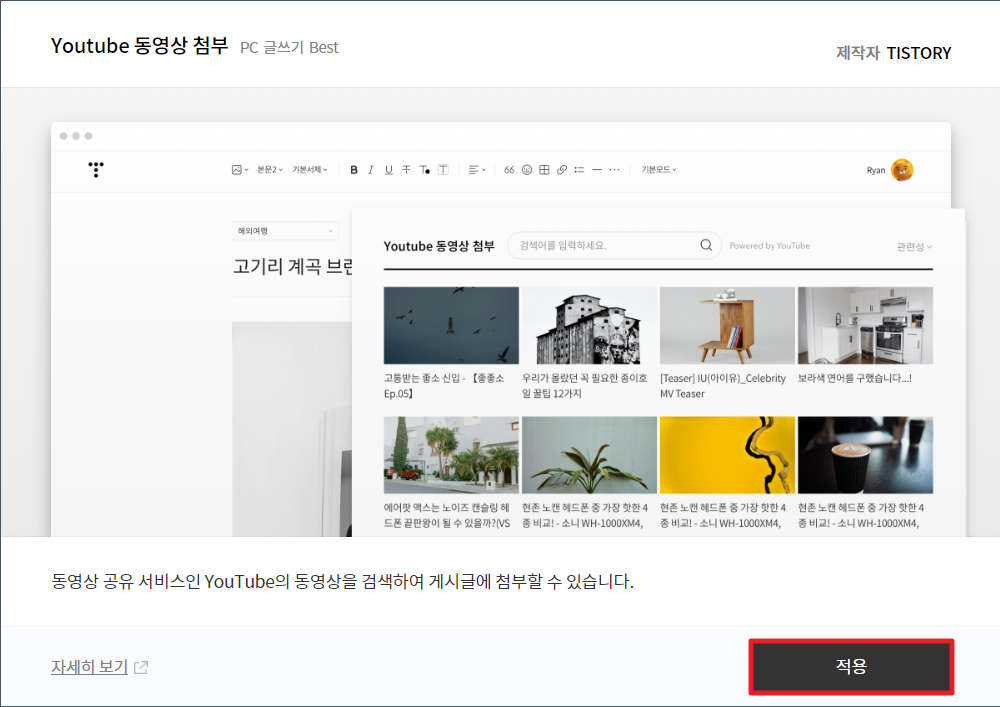Image resolution: width=1000 pixels, height=707 pixels.
Task: Click the Powered by YouTube text
Action: [770, 245]
